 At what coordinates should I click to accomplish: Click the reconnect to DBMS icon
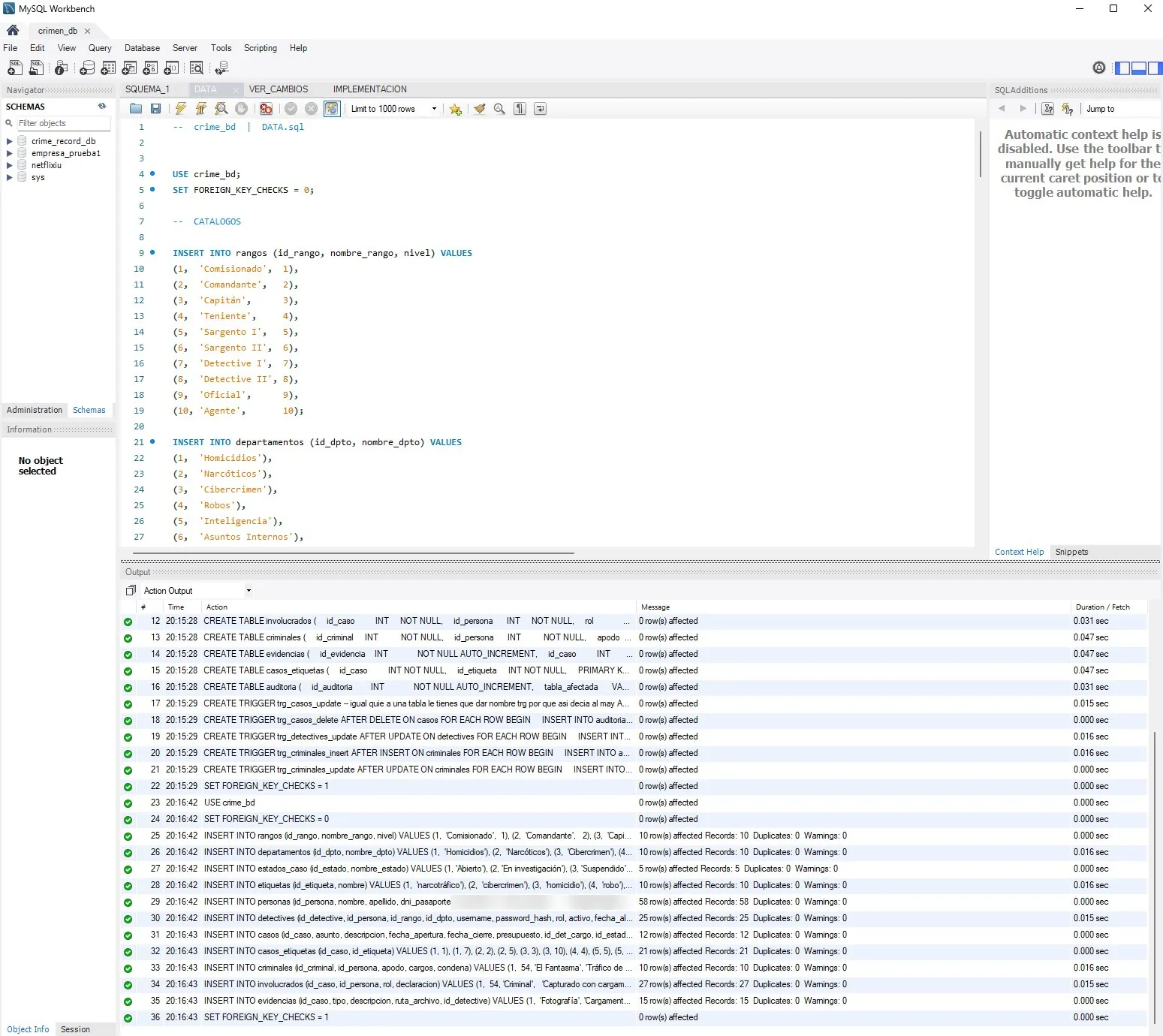pos(221,68)
